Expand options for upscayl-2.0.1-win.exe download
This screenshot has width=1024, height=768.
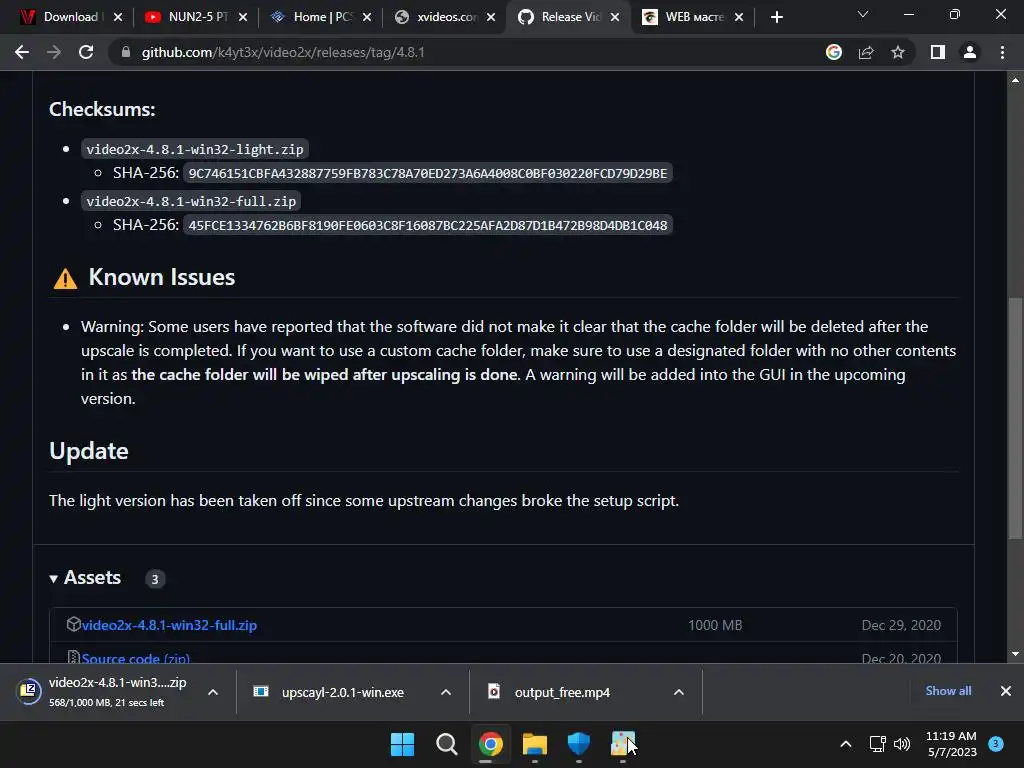click(446, 692)
